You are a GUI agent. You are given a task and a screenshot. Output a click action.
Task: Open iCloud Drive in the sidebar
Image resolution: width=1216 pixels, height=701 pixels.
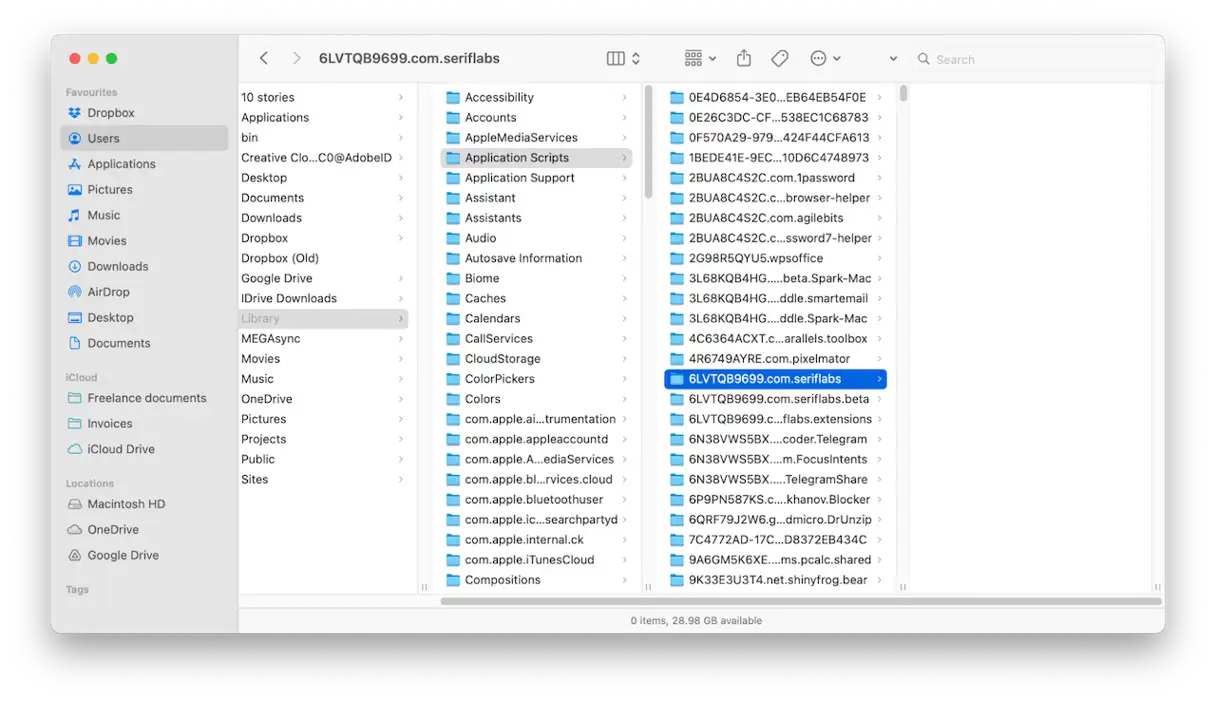[x=144, y=449]
